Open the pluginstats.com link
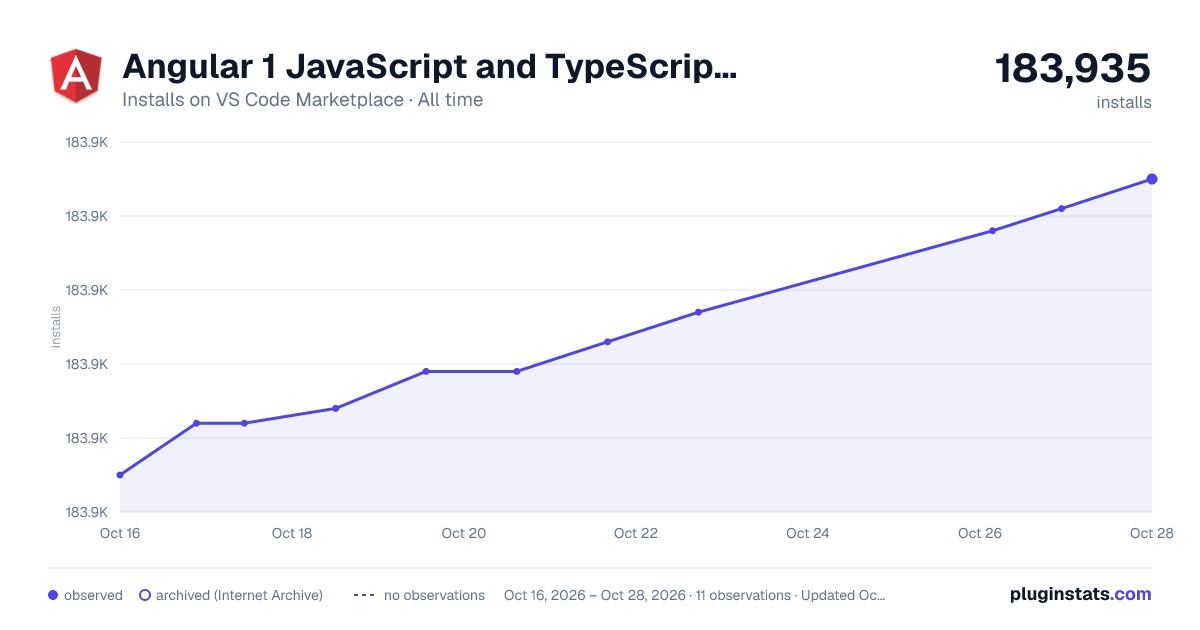Viewport: 1200px width, 630px height. 1081,594
